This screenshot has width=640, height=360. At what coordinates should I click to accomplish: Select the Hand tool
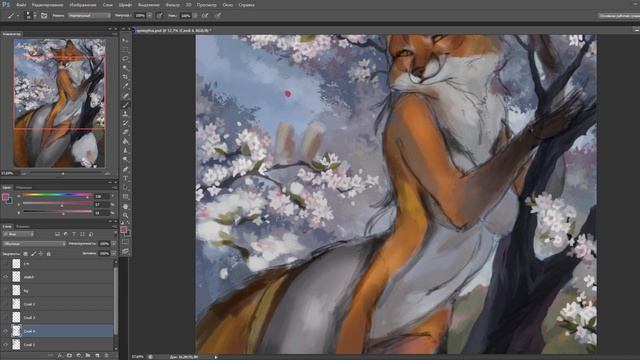pos(125,207)
